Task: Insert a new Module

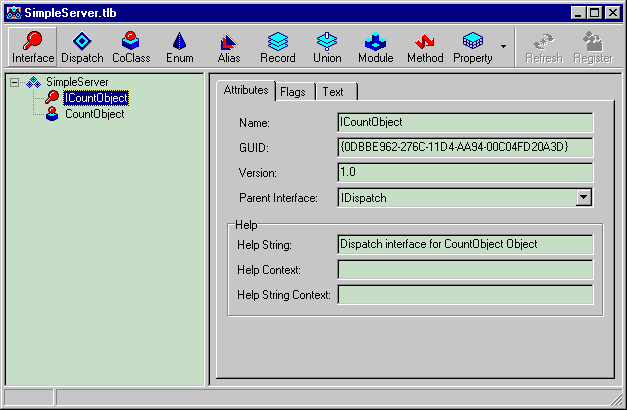Action: click(375, 47)
